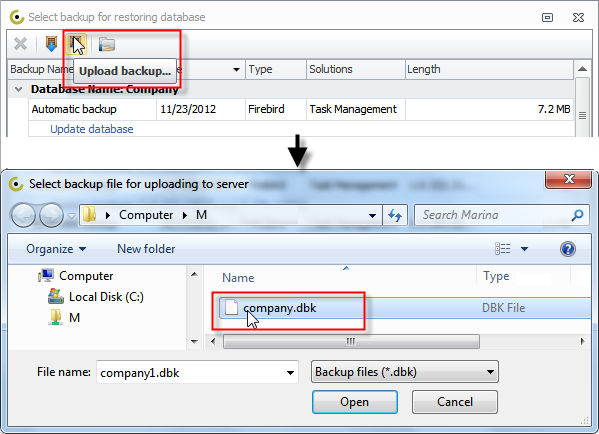
Task: Collapse the Database Name: Company group
Action: (x=18, y=89)
